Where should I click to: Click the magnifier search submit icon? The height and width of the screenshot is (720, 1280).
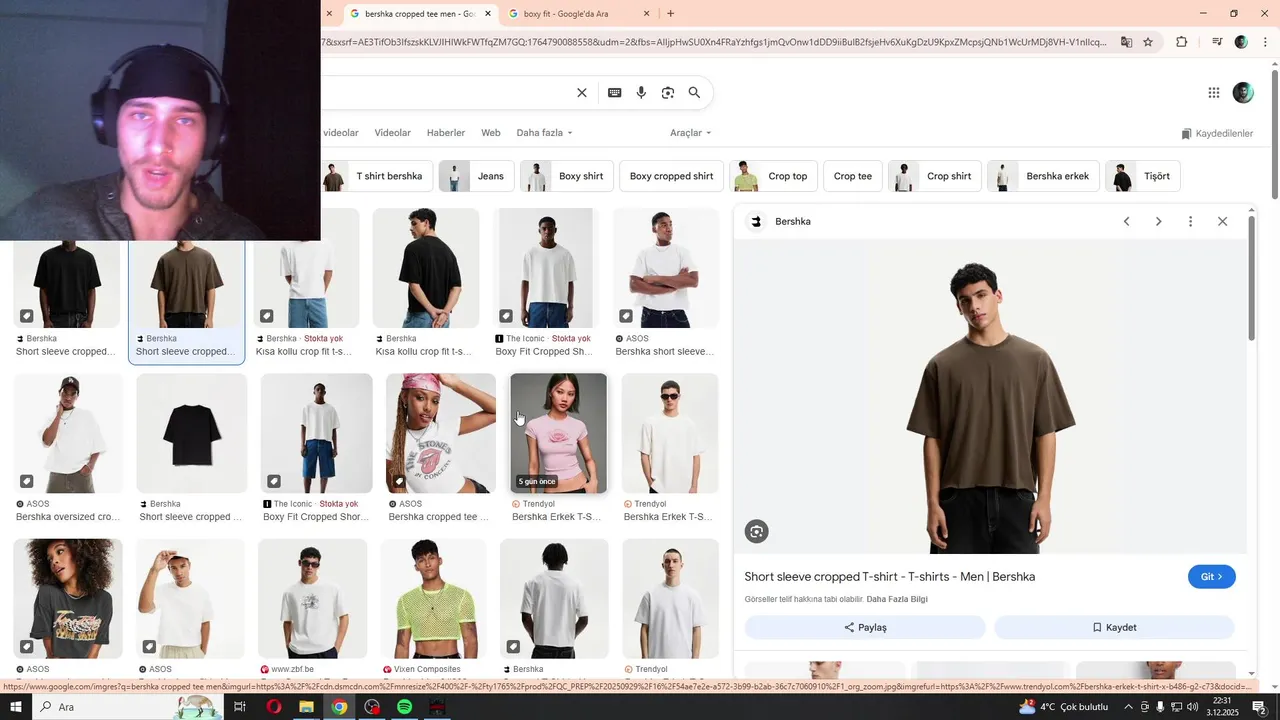pyautogui.click(x=694, y=93)
